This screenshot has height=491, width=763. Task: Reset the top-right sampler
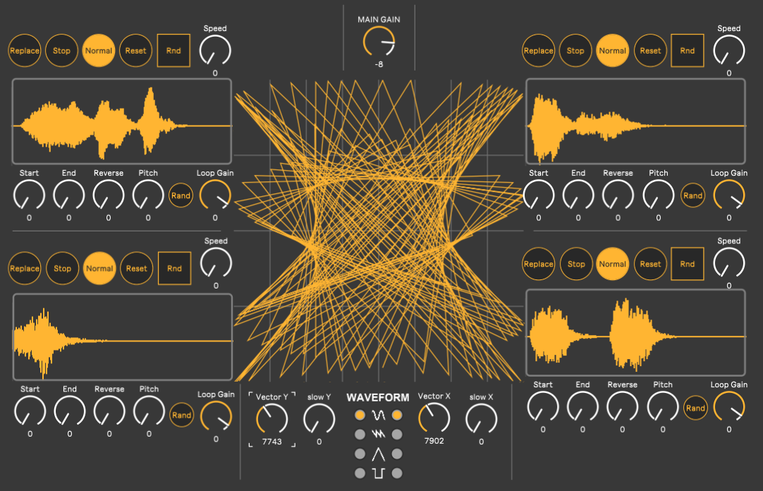pos(650,51)
